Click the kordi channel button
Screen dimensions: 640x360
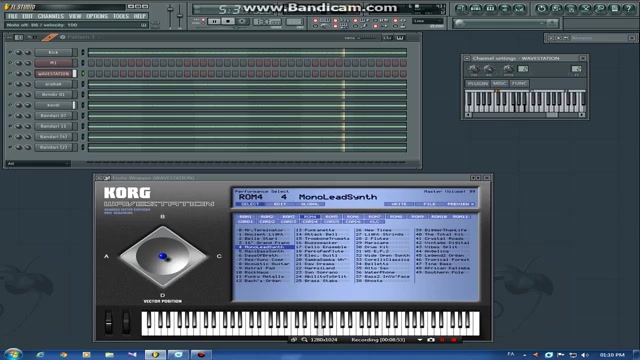[54, 105]
